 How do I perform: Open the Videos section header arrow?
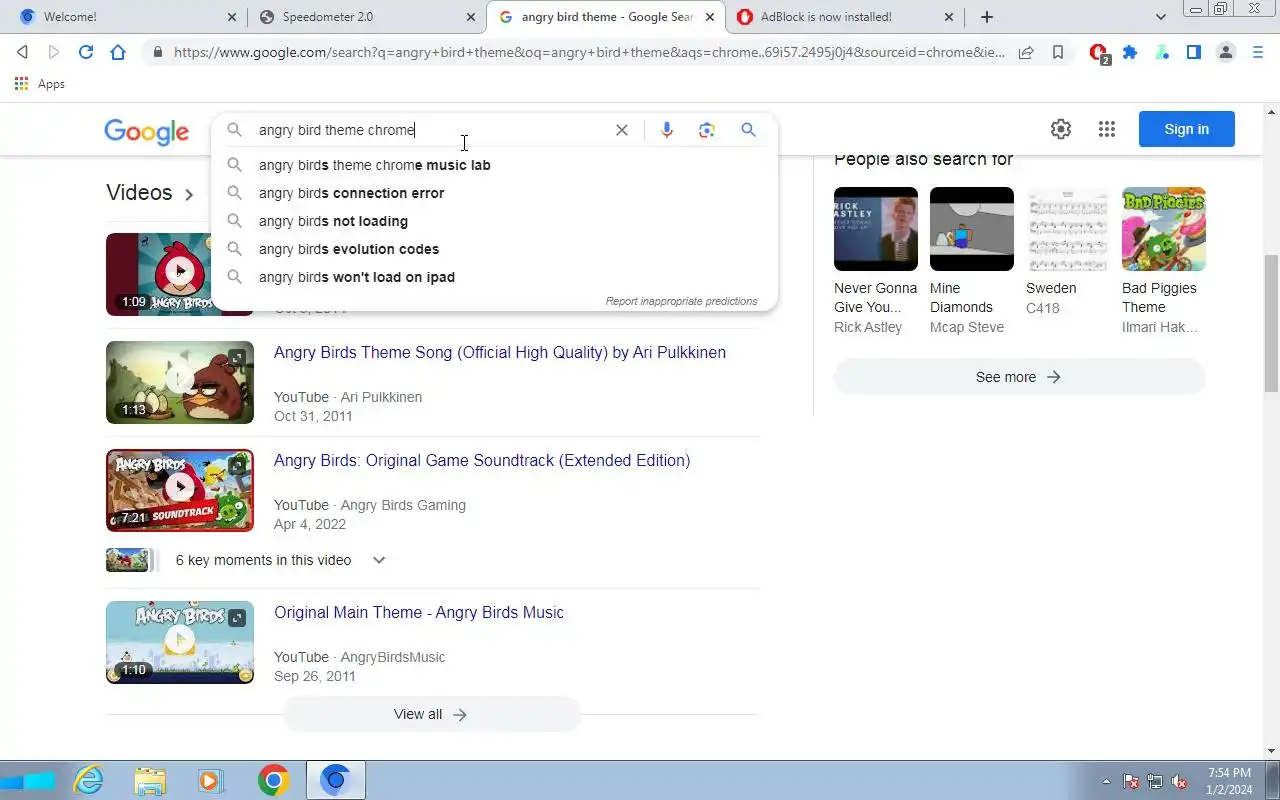point(189,194)
